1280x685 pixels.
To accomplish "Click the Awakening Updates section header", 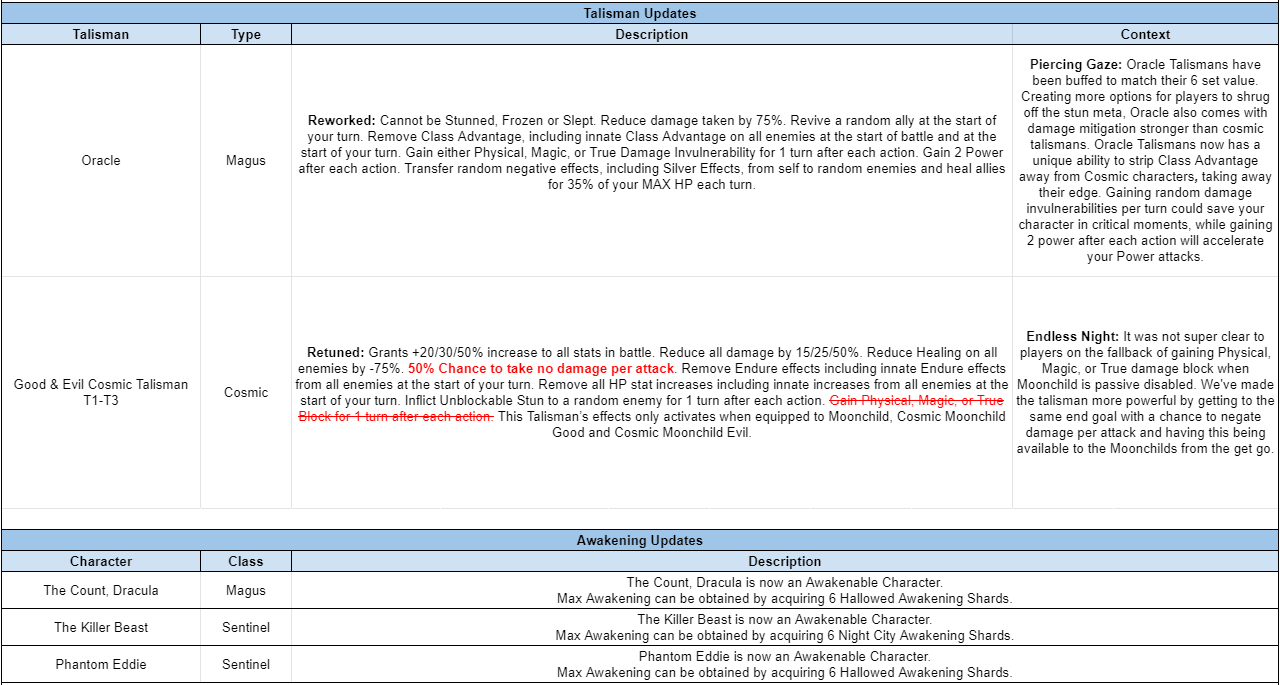I will coord(640,540).
